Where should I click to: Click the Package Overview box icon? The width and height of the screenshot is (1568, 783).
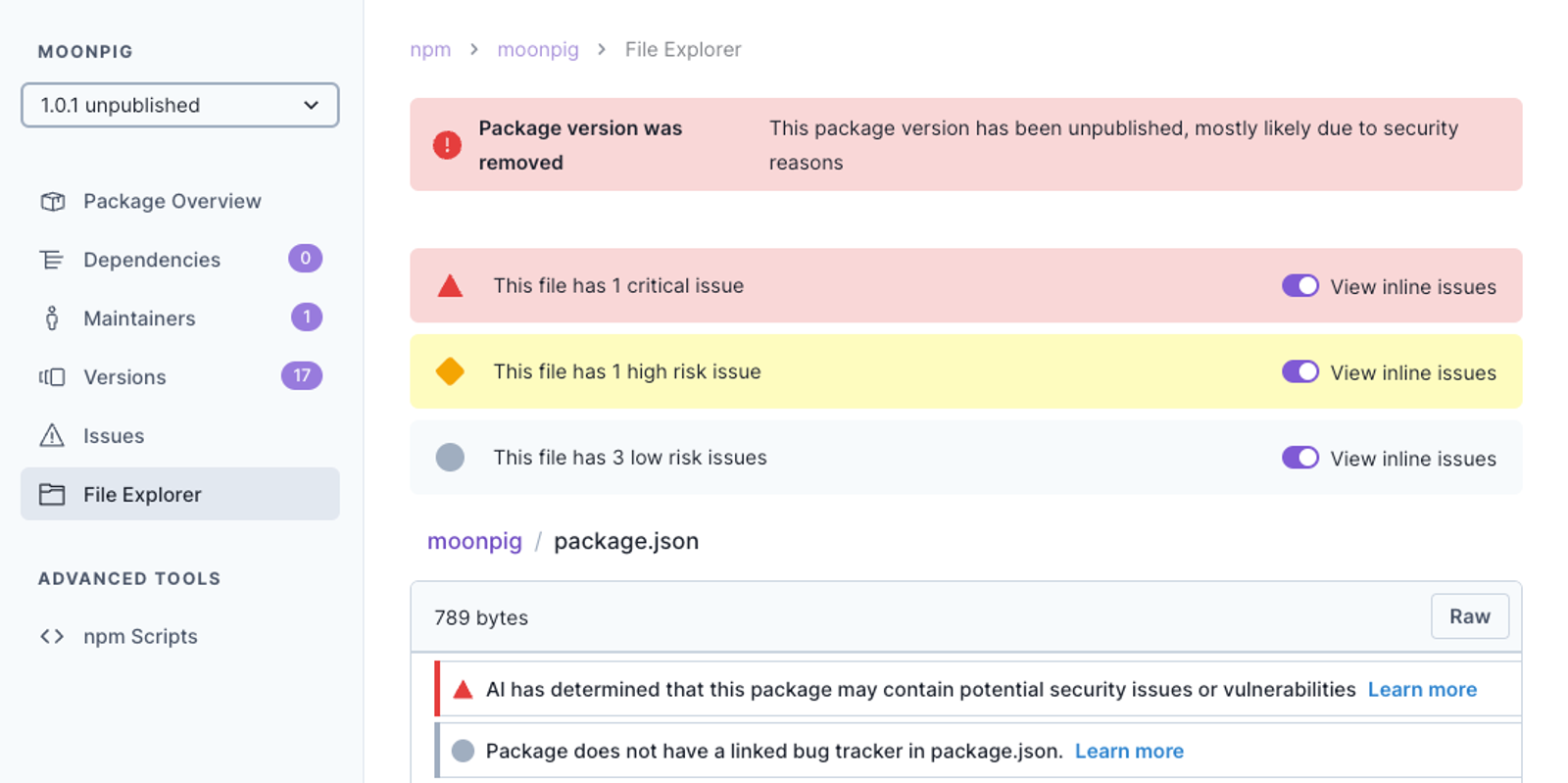coord(52,201)
